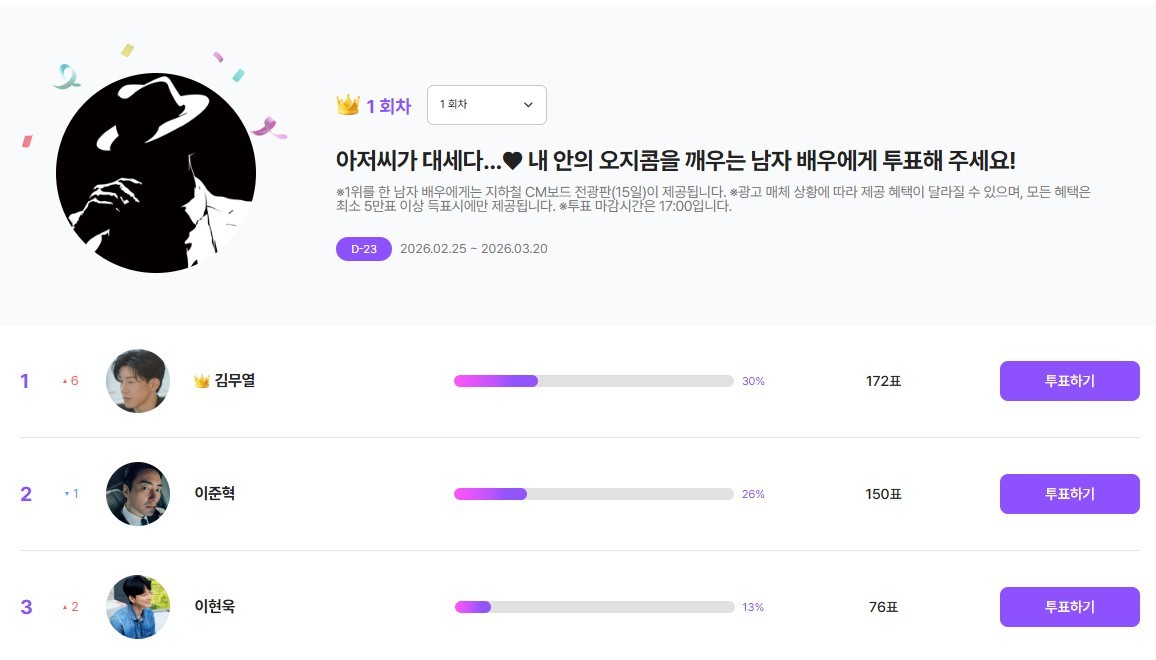Click the black fedora silhouette poll image
The width and height of the screenshot is (1156, 660).
[x=157, y=171]
